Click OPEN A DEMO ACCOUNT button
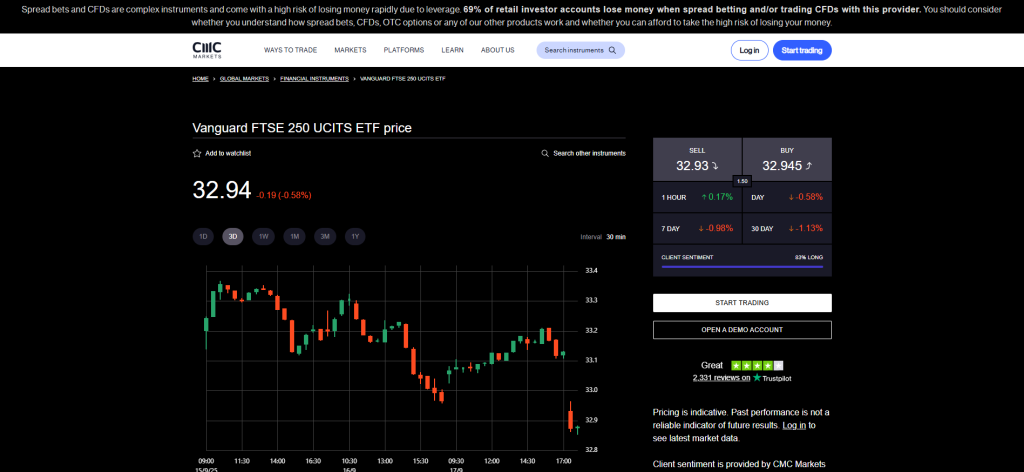 (742, 330)
